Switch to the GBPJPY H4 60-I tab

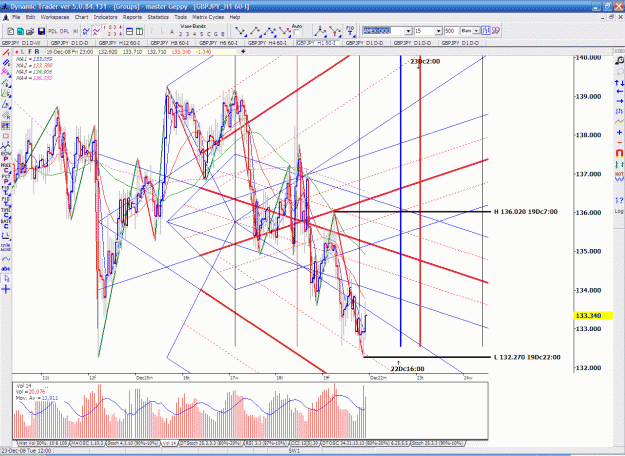tap(267, 43)
